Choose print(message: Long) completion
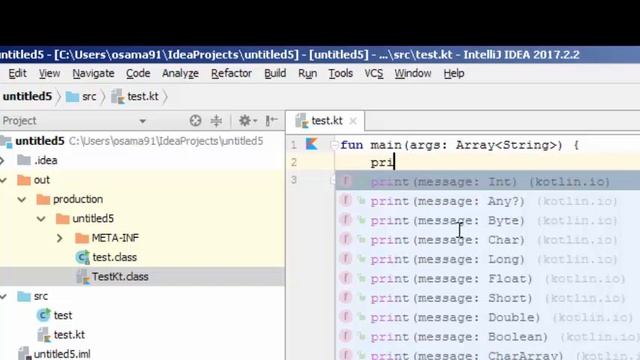This screenshot has width=640, height=360. [488, 259]
